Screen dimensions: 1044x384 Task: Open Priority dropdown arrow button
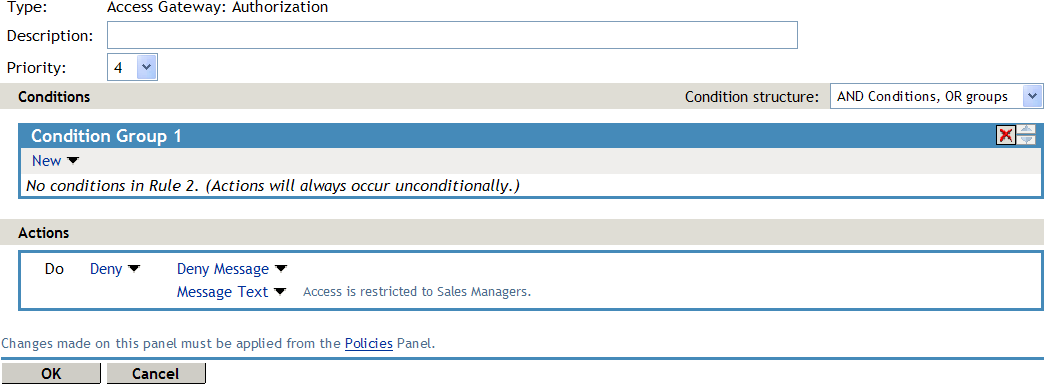(x=146, y=67)
